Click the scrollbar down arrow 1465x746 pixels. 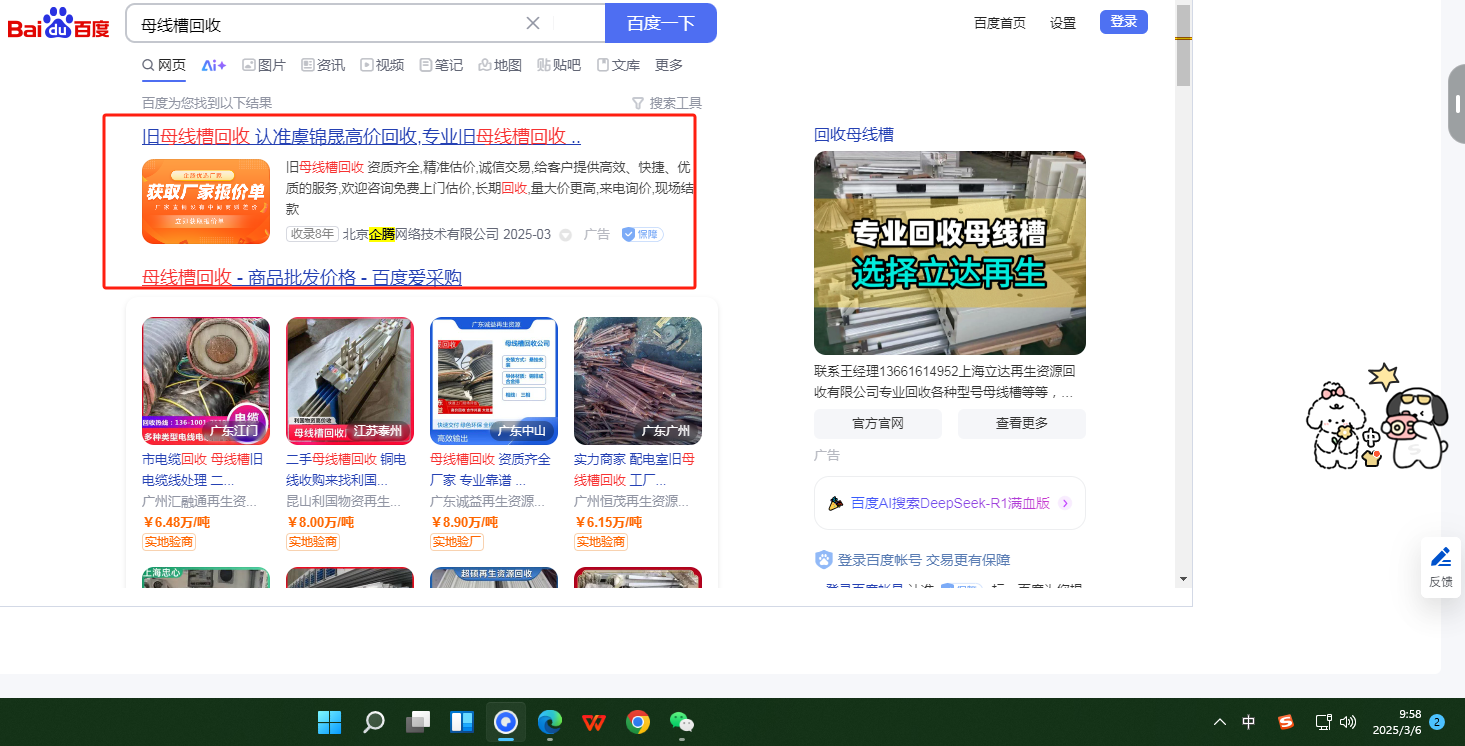tap(1183, 579)
